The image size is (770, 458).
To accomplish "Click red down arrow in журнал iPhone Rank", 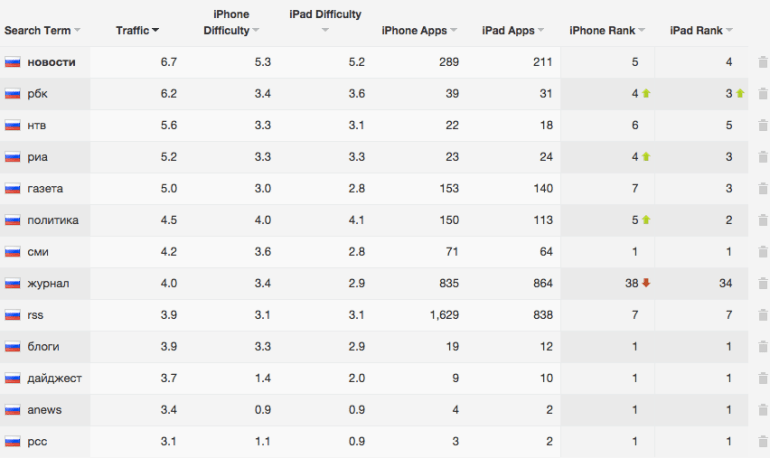I will pos(646,283).
